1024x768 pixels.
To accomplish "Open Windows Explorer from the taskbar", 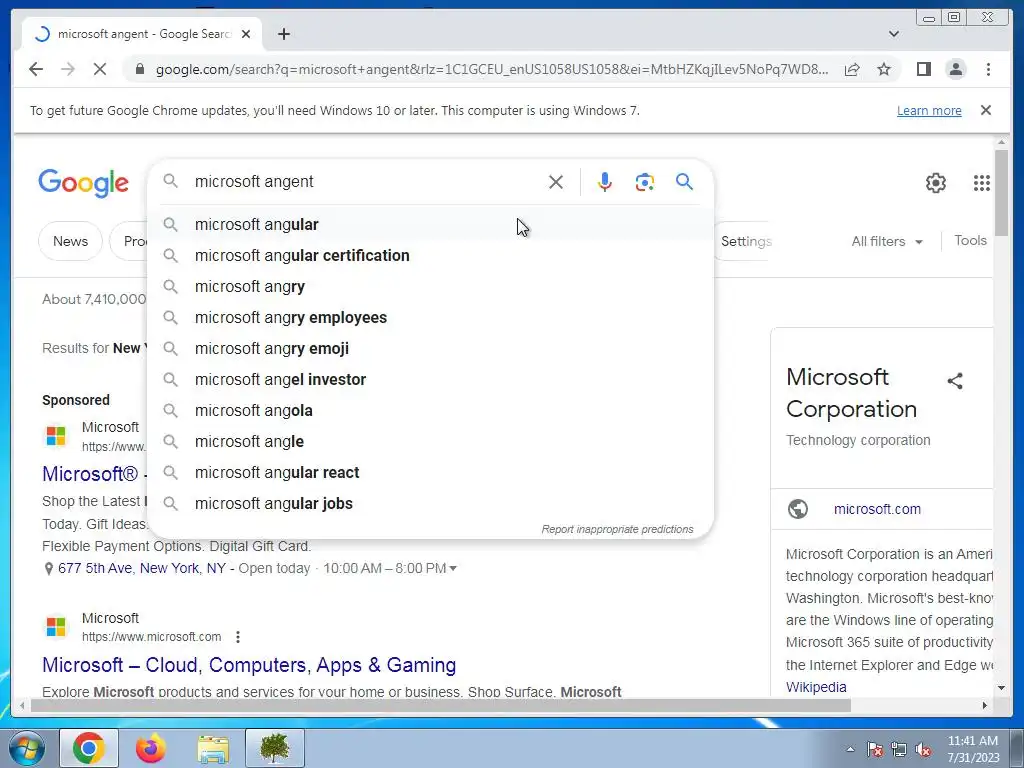I will click(213, 748).
